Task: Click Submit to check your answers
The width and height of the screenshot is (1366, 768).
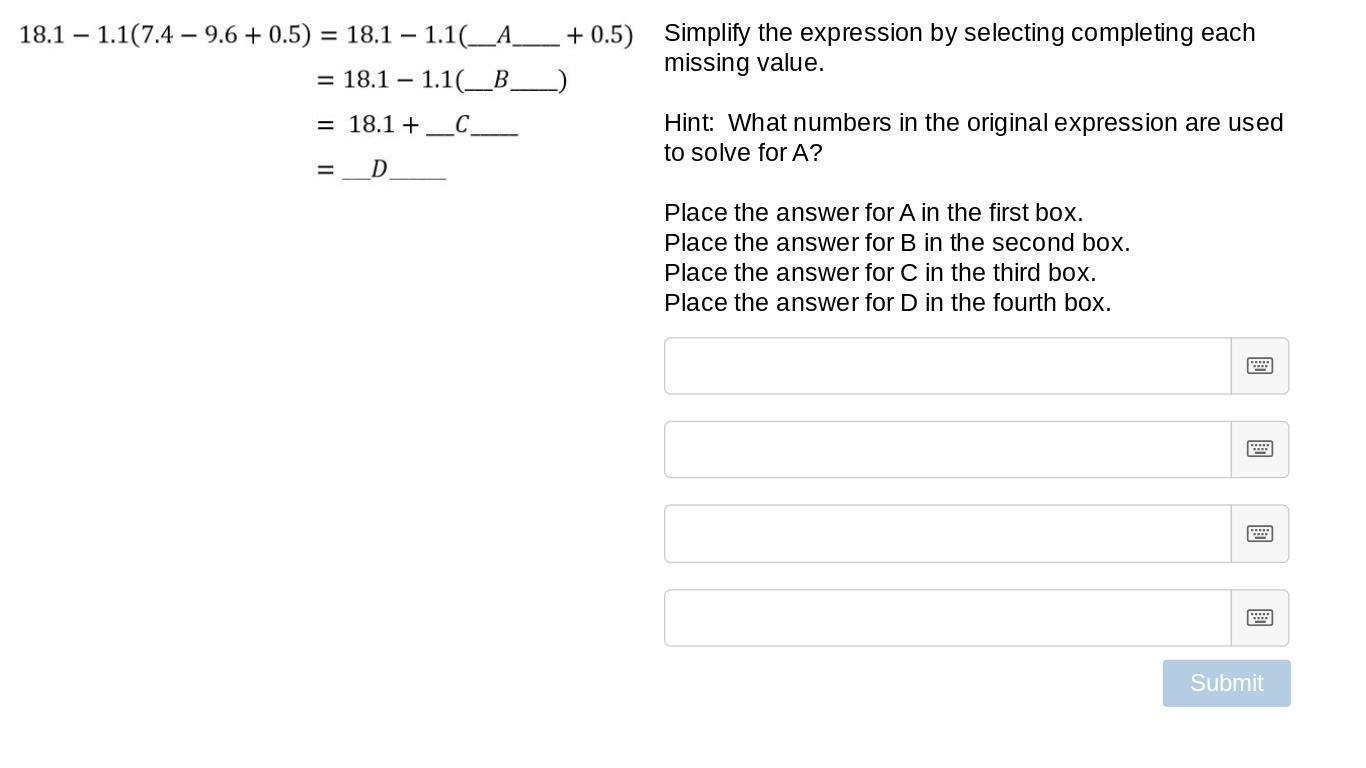Action: 1226,683
